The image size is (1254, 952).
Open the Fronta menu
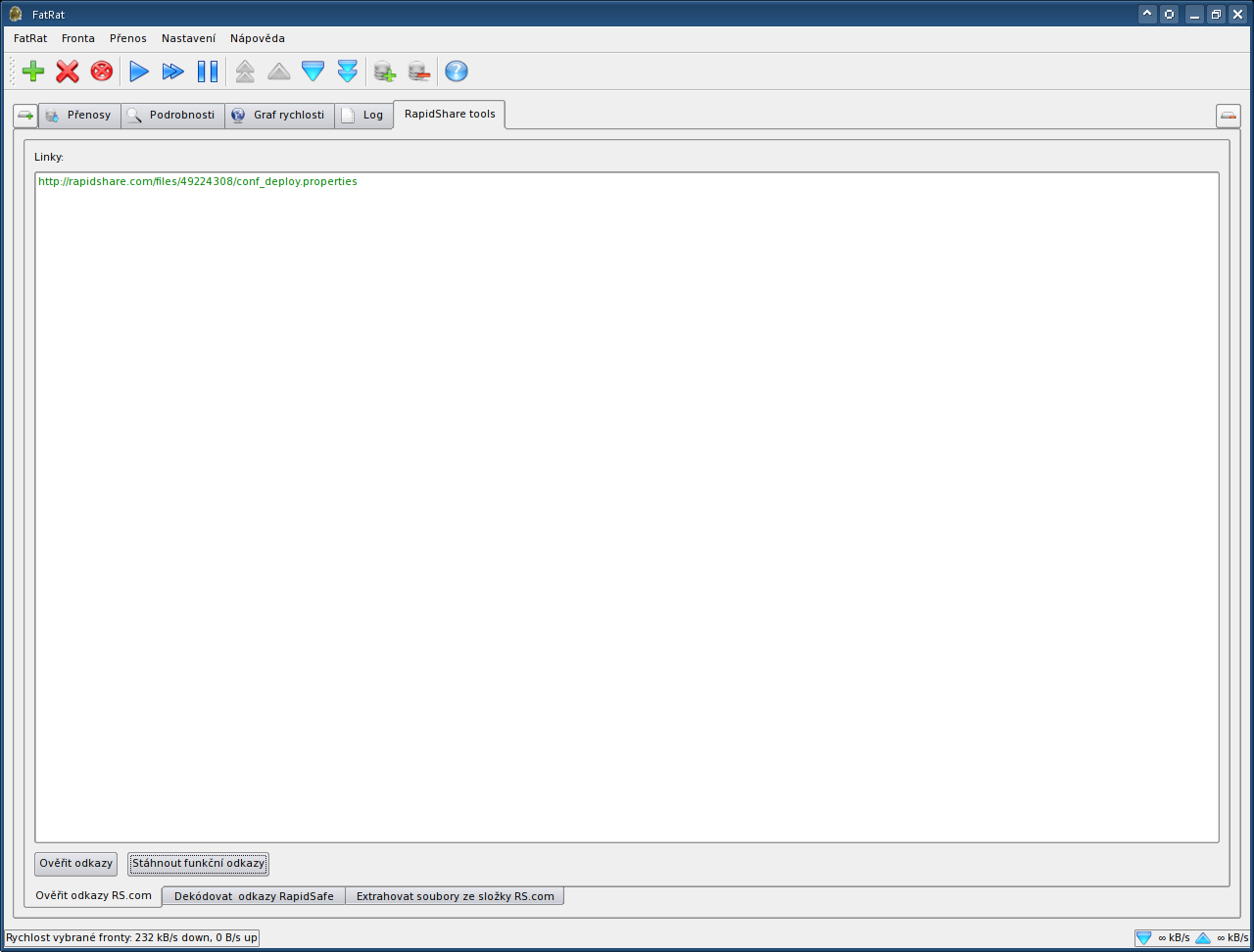point(78,38)
